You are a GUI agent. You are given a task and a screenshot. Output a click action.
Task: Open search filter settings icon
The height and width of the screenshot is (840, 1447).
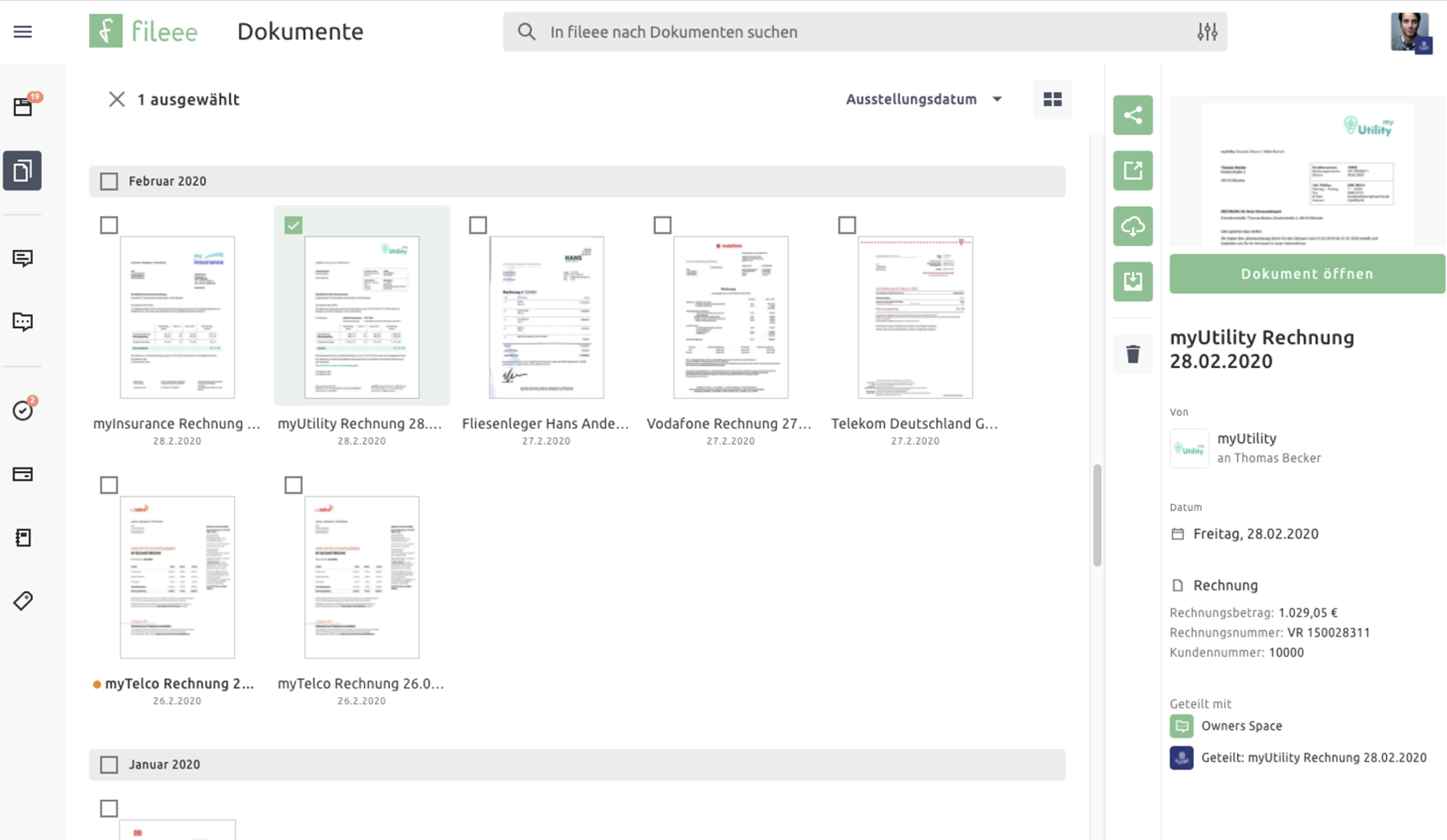pyautogui.click(x=1207, y=32)
